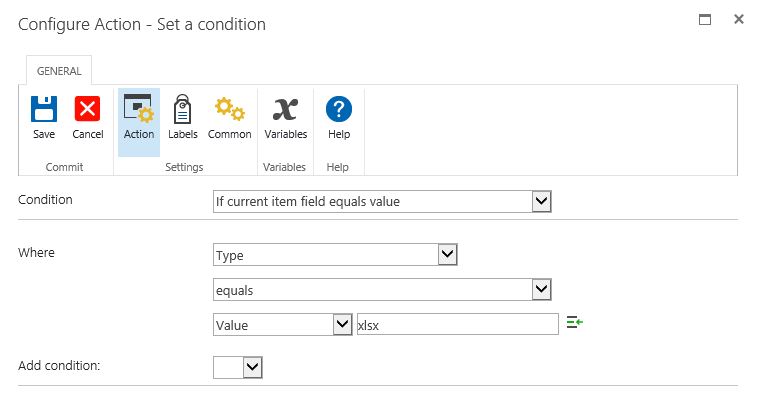Open the Variables icon
759x397 pixels.
click(x=285, y=109)
